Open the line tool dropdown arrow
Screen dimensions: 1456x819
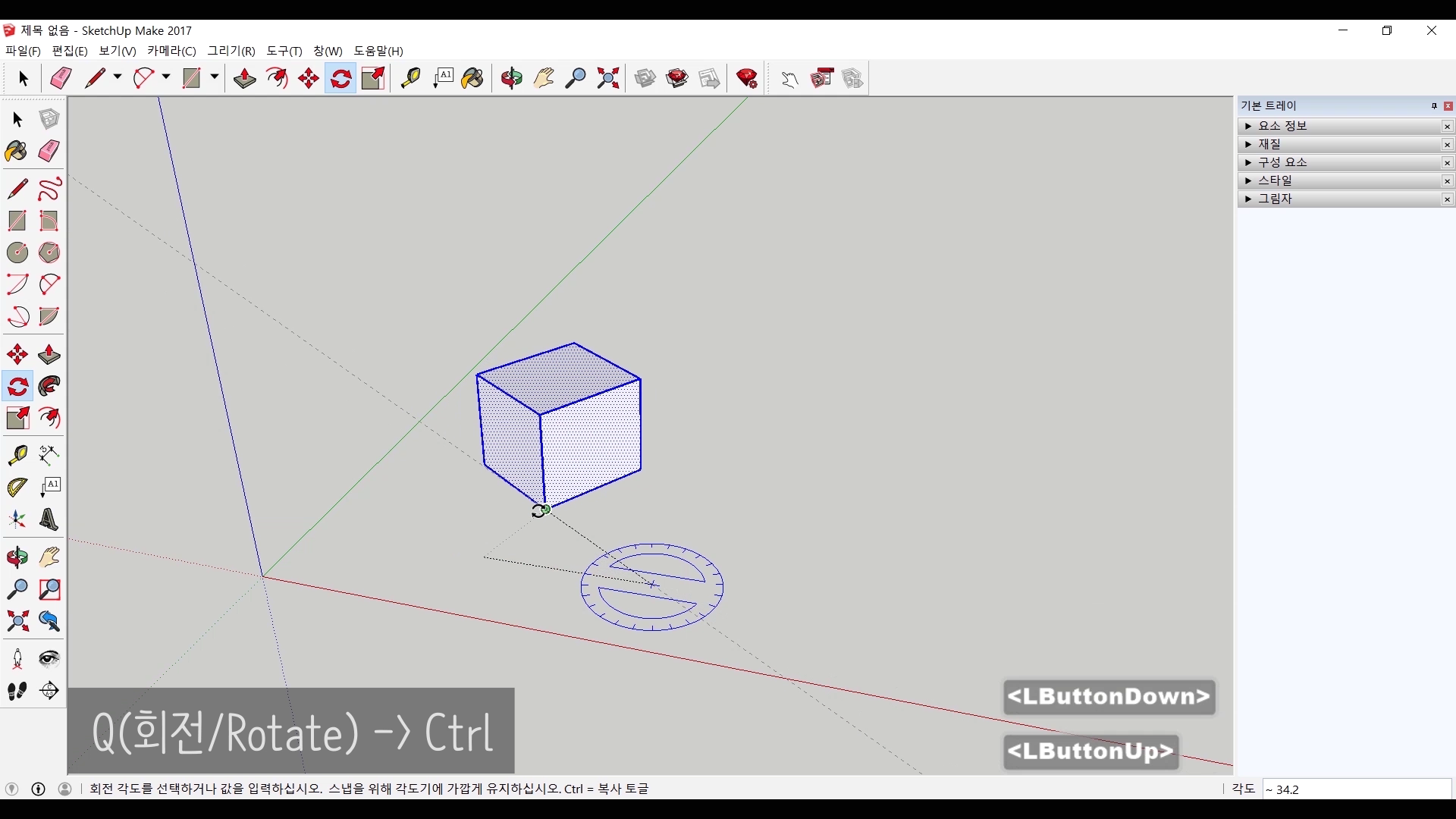(118, 77)
